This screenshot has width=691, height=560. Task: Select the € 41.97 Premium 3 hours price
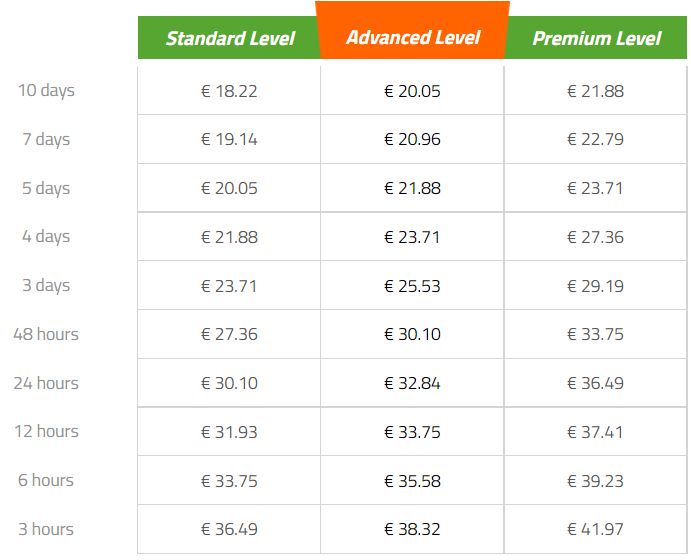click(595, 529)
